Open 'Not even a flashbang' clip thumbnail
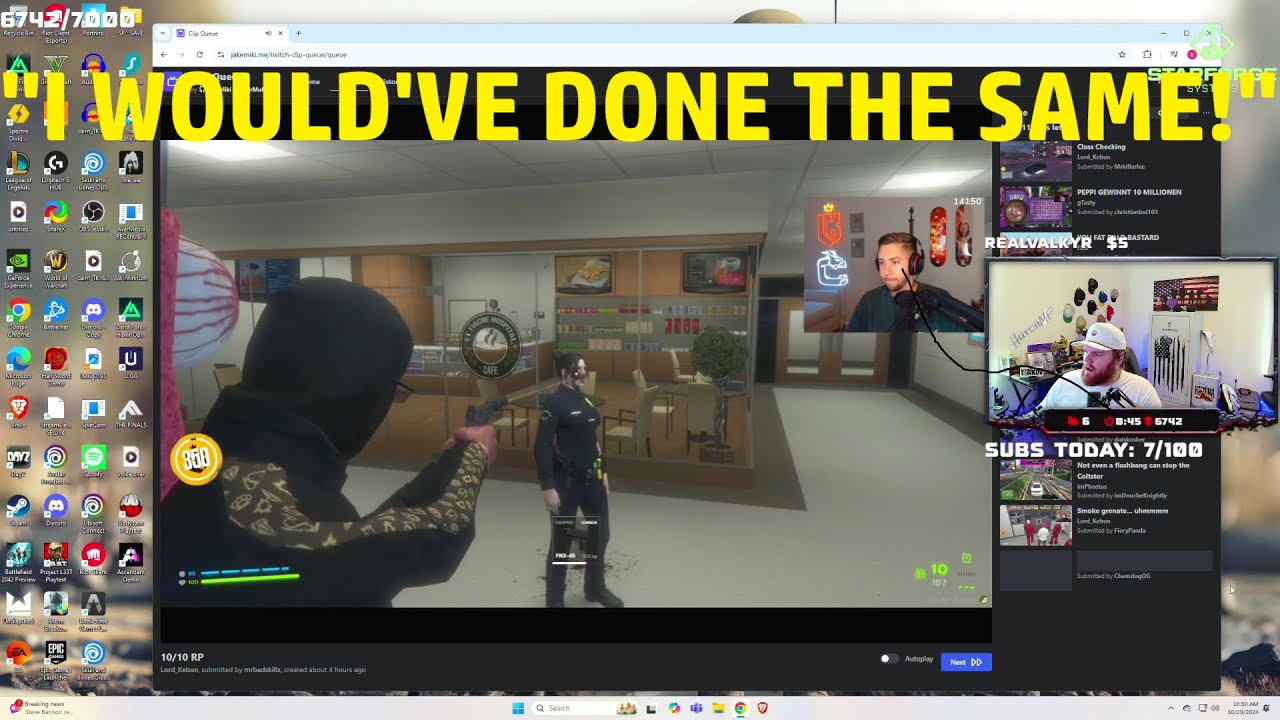This screenshot has width=1280, height=720. click(1036, 478)
